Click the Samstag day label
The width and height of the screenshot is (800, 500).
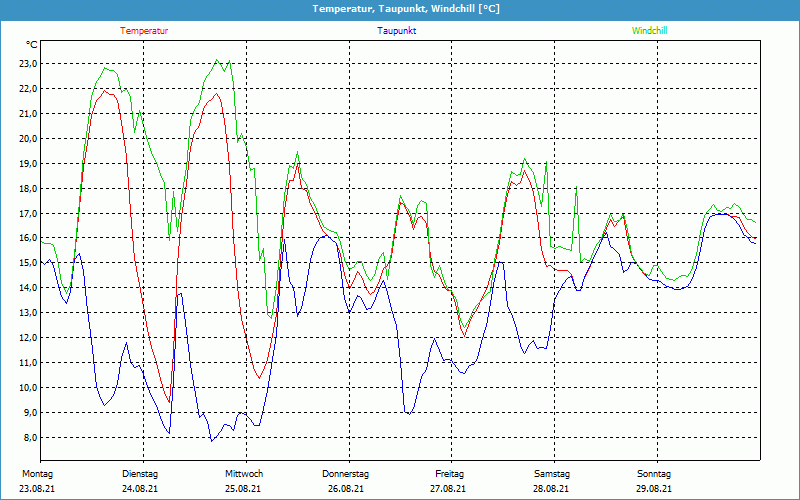pyautogui.click(x=552, y=474)
